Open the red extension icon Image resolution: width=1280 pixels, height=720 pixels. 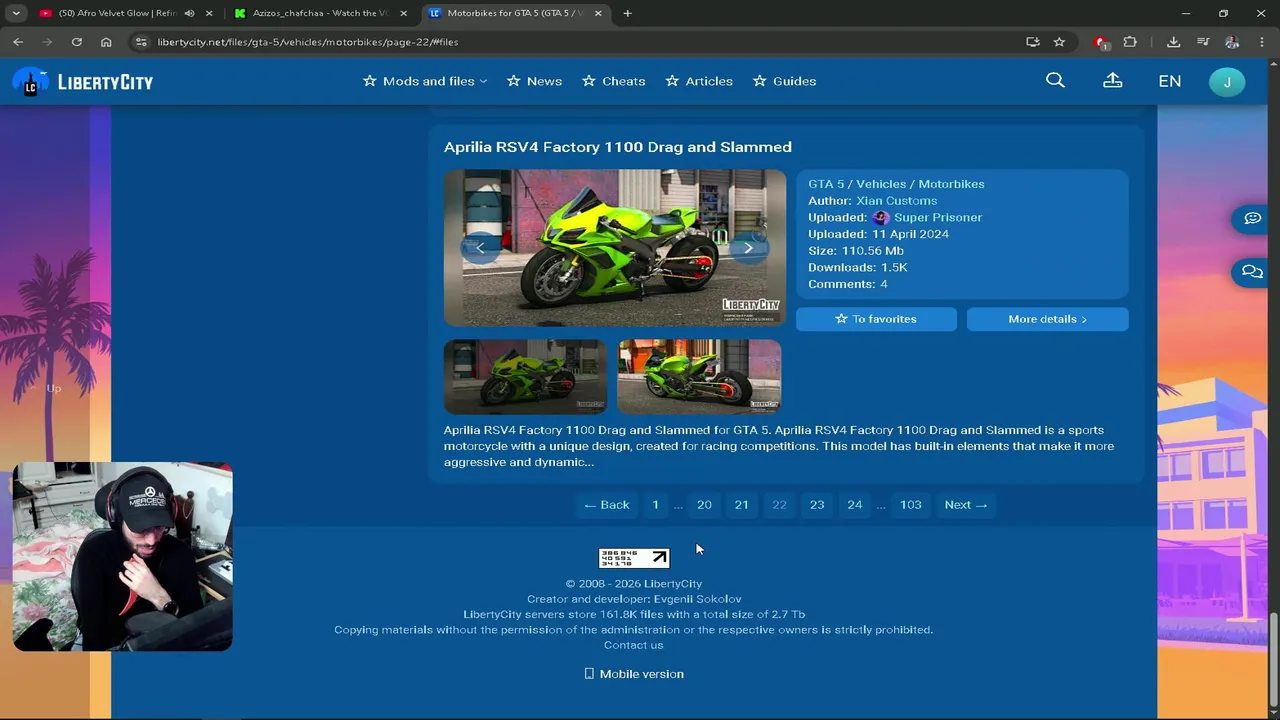coord(1102,42)
